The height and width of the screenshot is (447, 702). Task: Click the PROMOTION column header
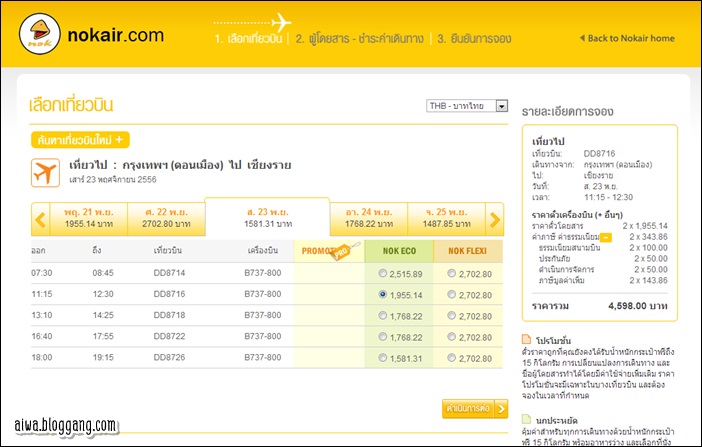point(329,251)
